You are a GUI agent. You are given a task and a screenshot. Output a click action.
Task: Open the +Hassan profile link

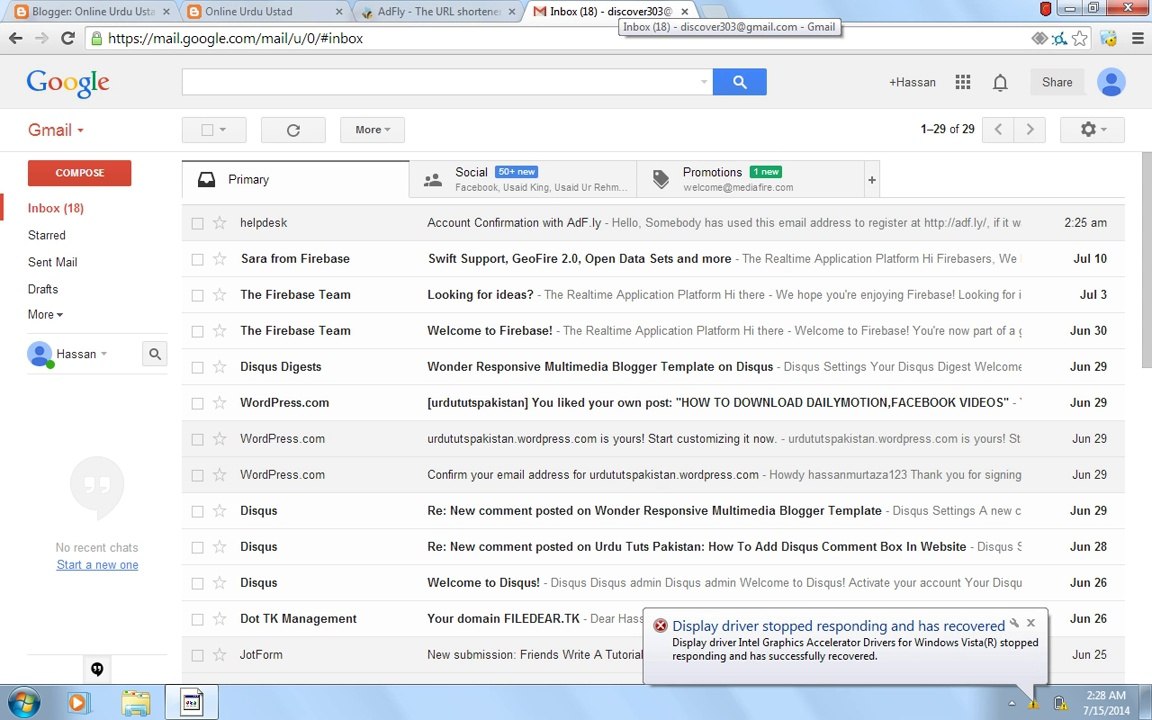pos(912,82)
